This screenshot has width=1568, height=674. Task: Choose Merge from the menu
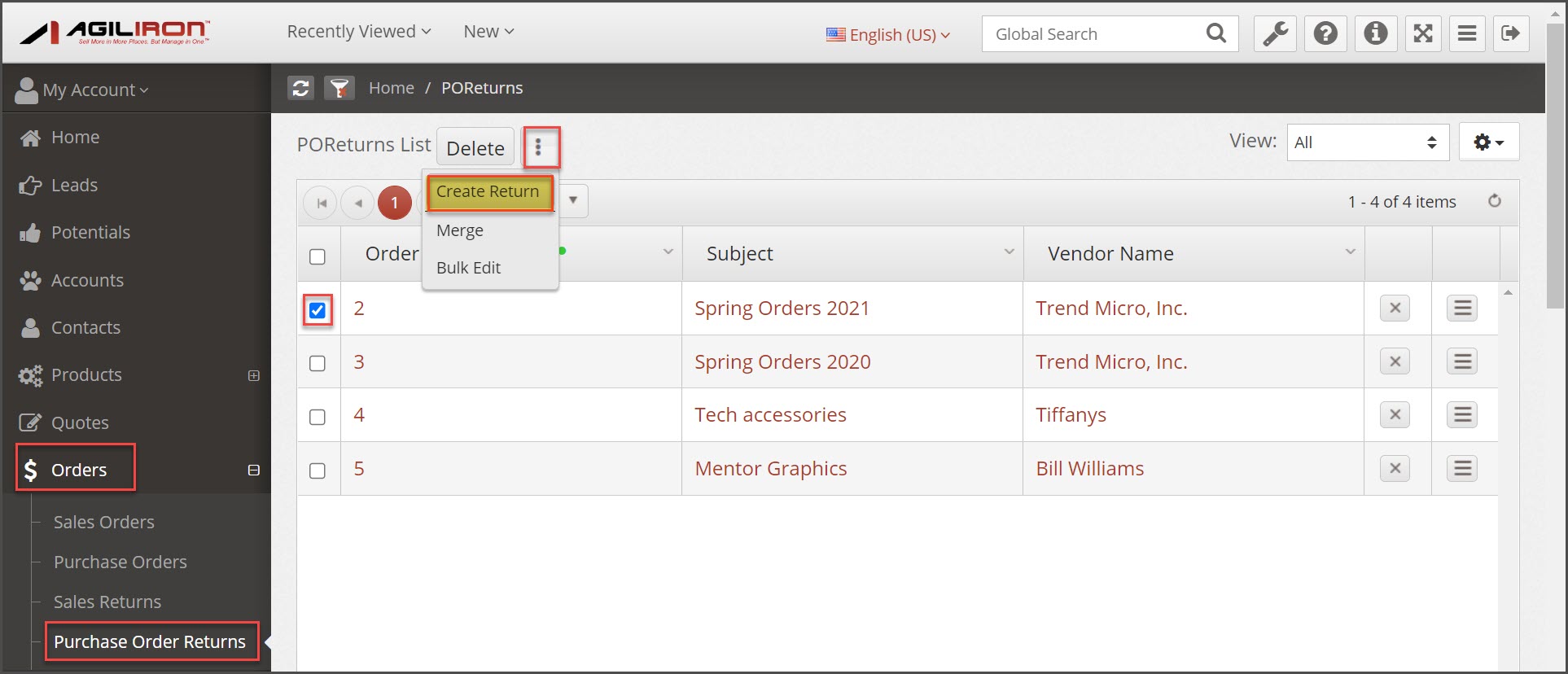click(460, 230)
